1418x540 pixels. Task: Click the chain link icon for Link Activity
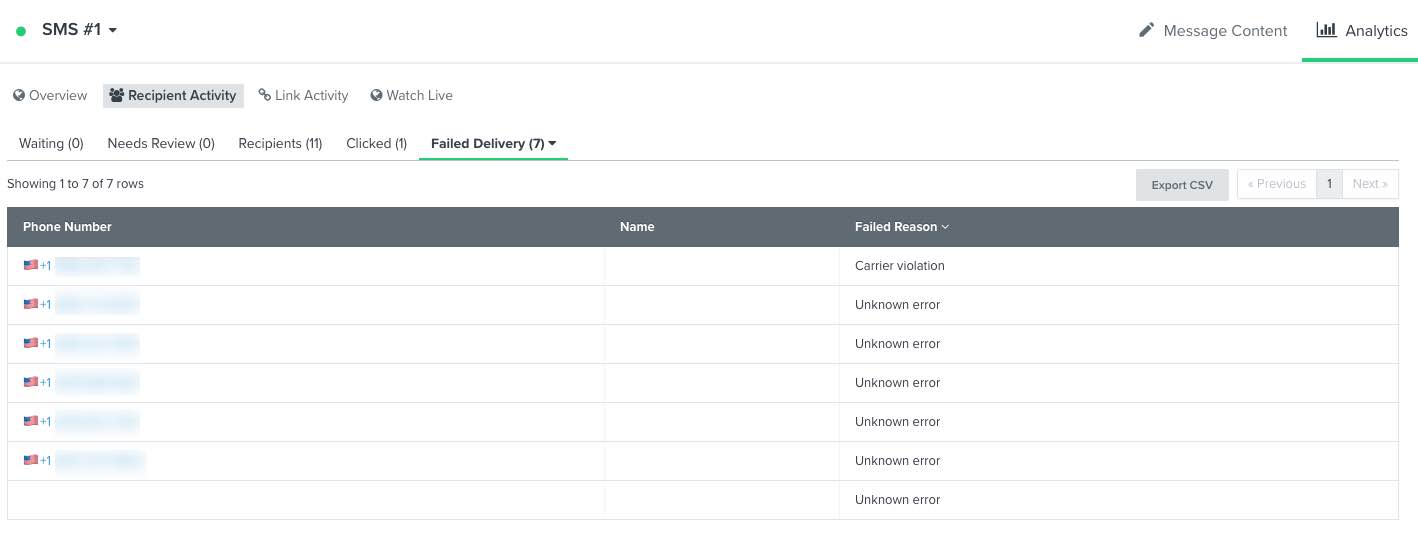pos(264,95)
